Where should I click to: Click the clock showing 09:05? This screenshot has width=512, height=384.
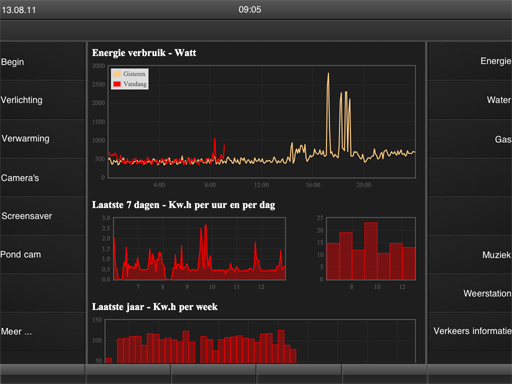[x=250, y=10]
